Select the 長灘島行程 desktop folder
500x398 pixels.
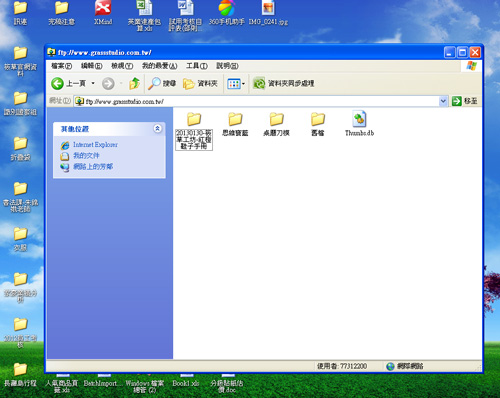click(20, 375)
